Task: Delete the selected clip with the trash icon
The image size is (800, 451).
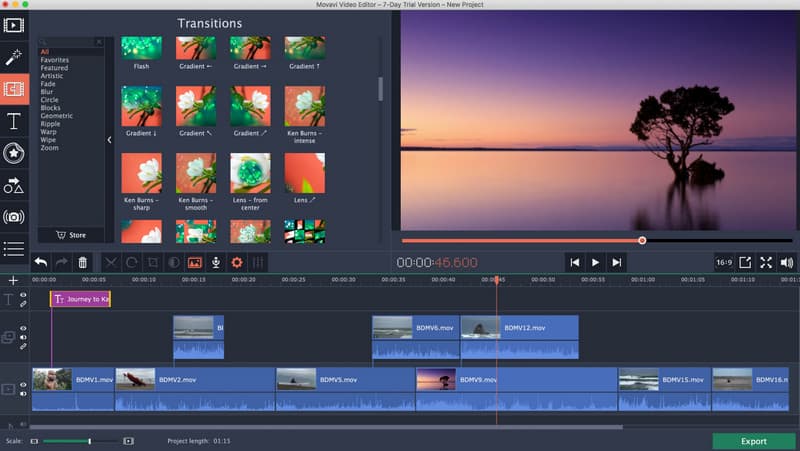Action: pyautogui.click(x=83, y=262)
